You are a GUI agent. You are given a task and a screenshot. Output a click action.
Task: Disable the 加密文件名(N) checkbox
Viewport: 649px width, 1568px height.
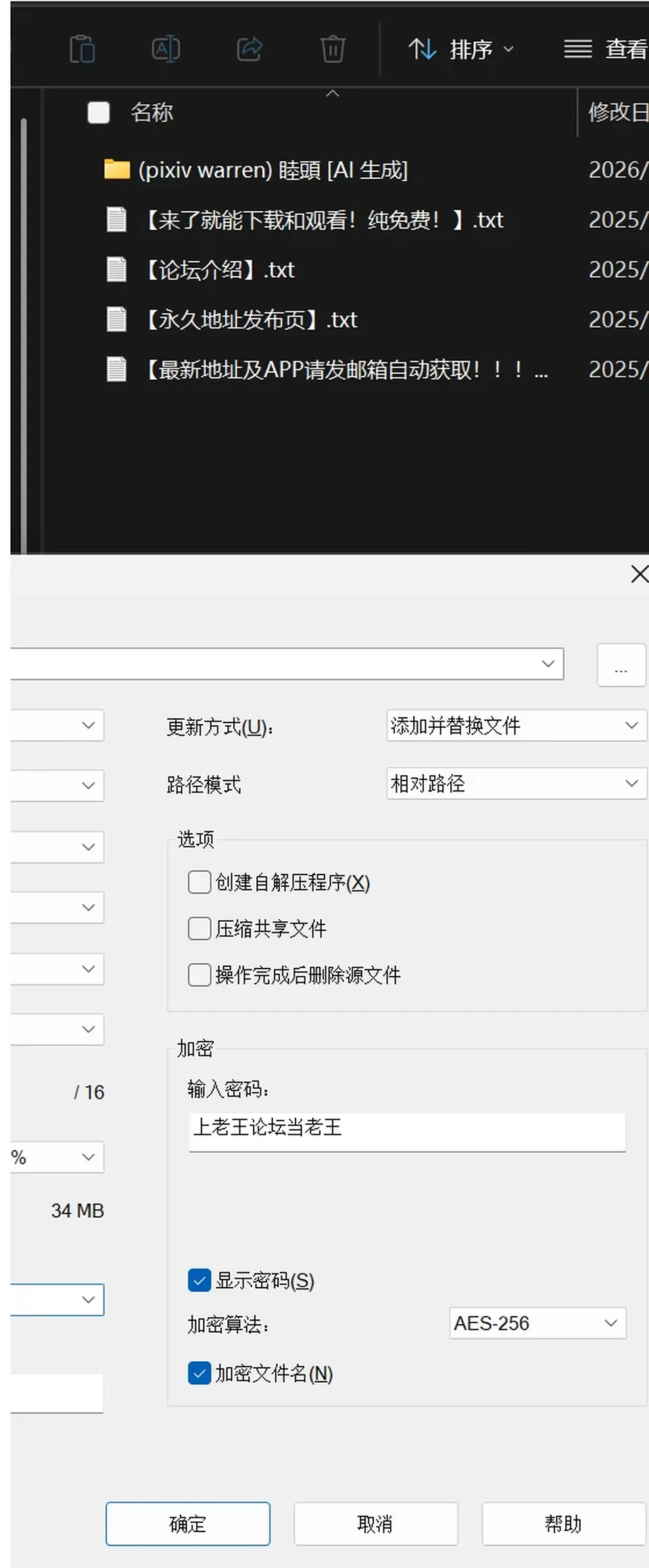199,1373
